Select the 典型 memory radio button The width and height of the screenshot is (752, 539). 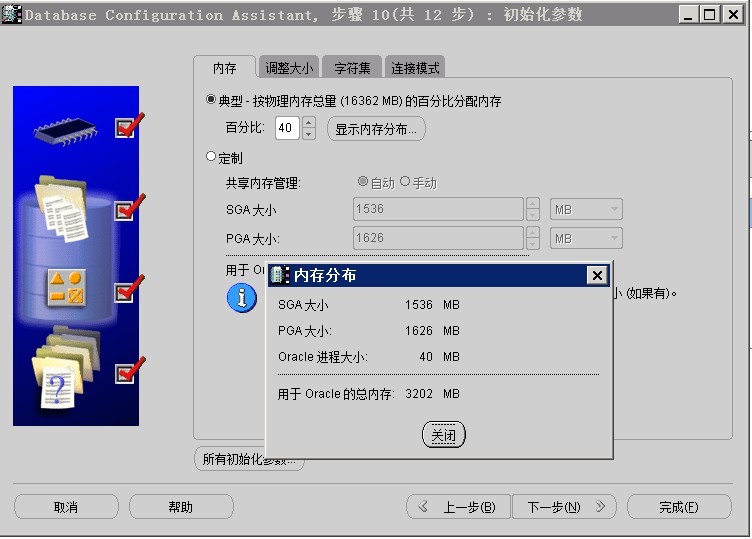tap(211, 100)
